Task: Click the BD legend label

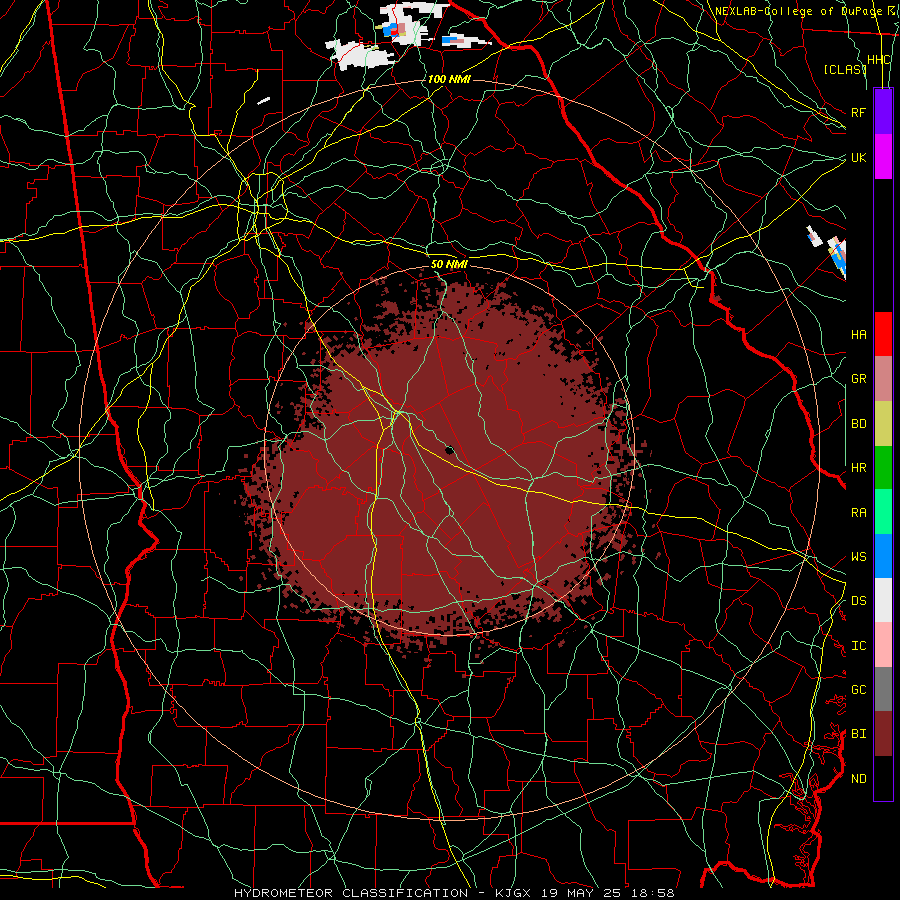Action: 858,424
